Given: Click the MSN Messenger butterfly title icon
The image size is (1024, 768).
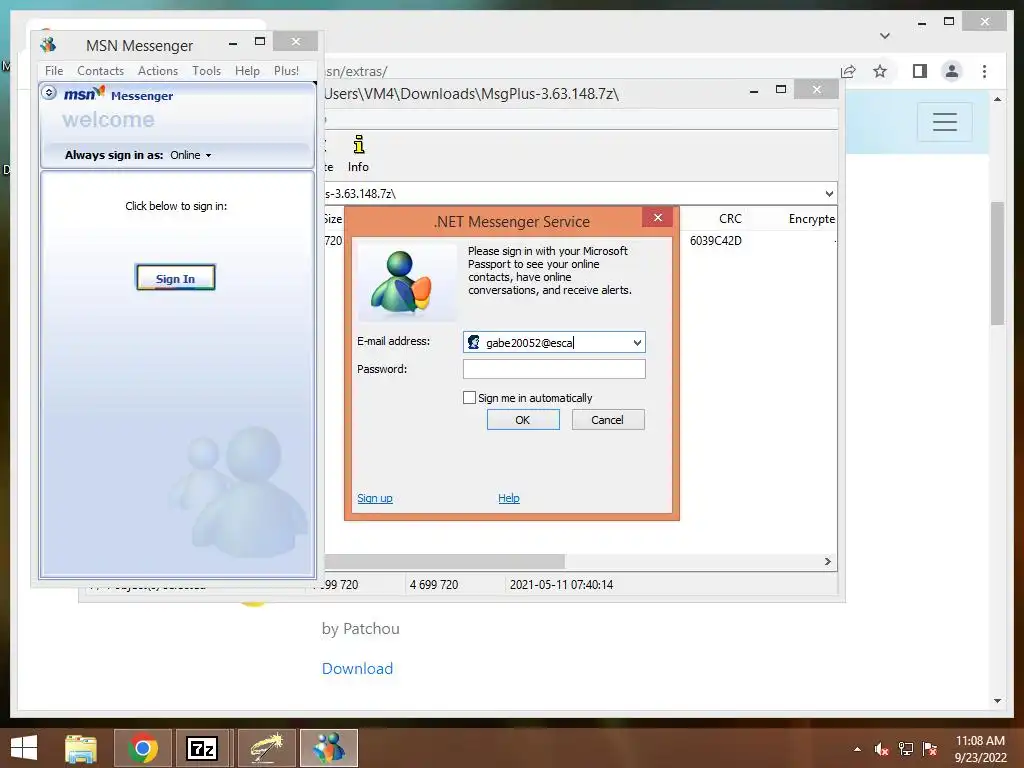Looking at the screenshot, I should 48,44.
